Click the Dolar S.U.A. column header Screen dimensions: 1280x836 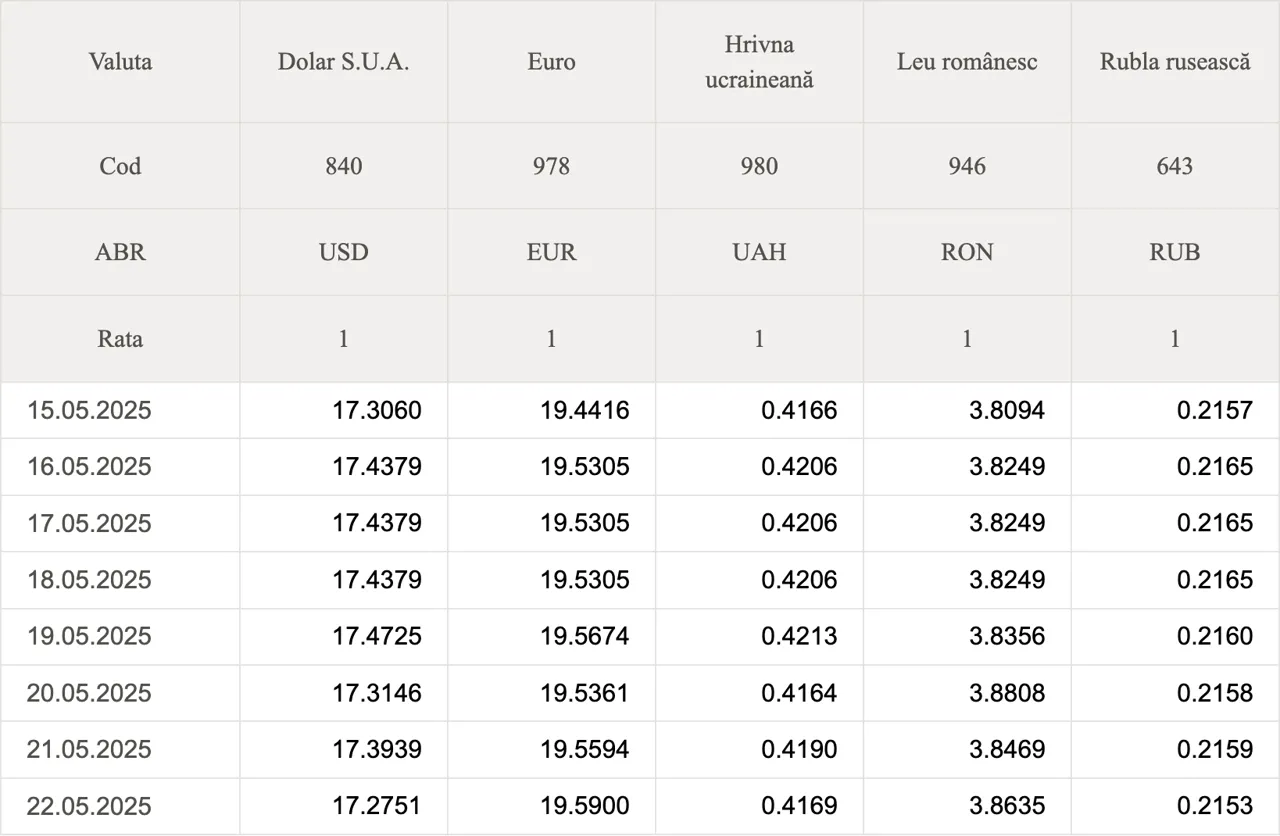(x=343, y=62)
